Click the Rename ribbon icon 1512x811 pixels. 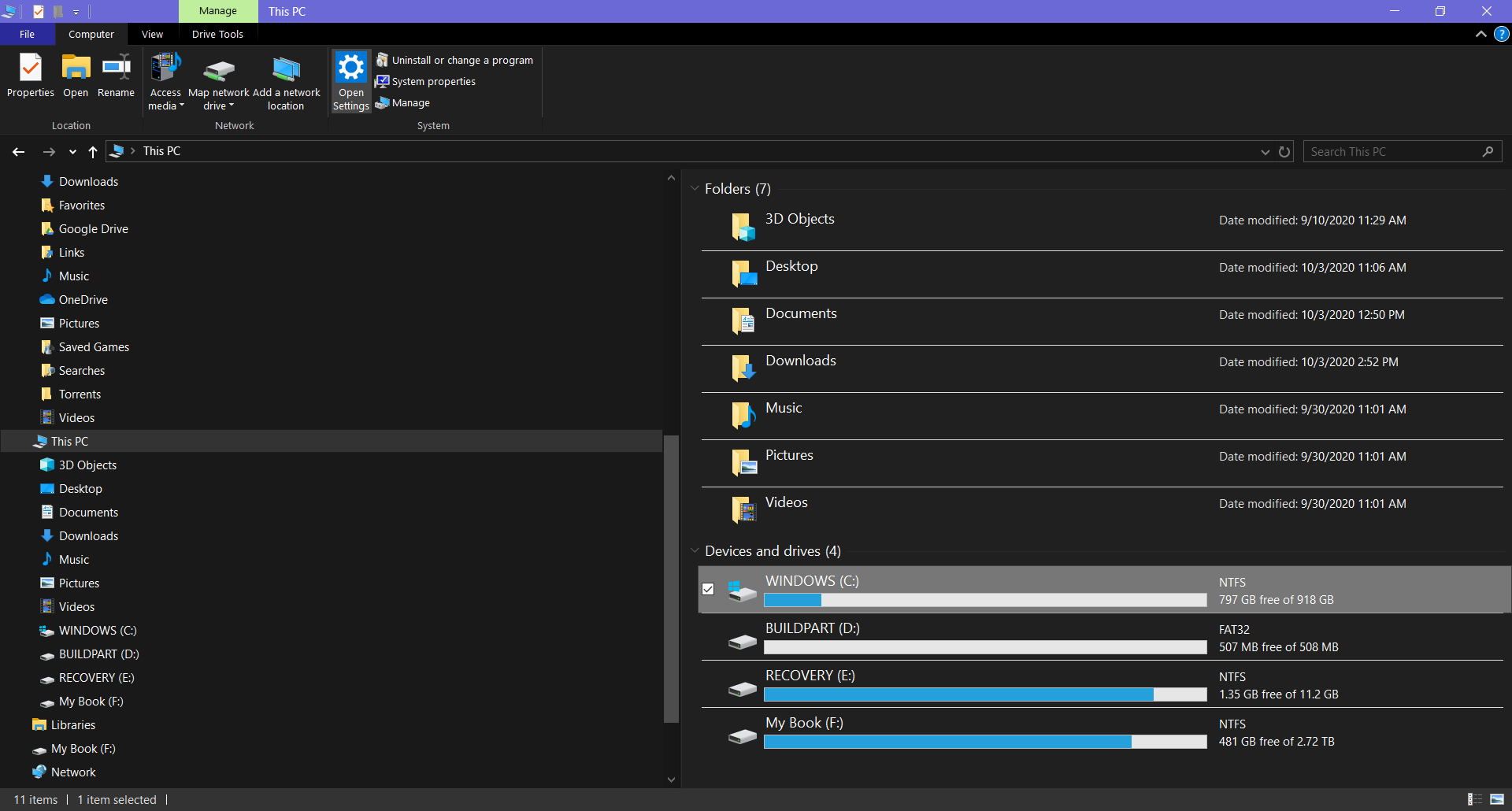pyautogui.click(x=116, y=76)
